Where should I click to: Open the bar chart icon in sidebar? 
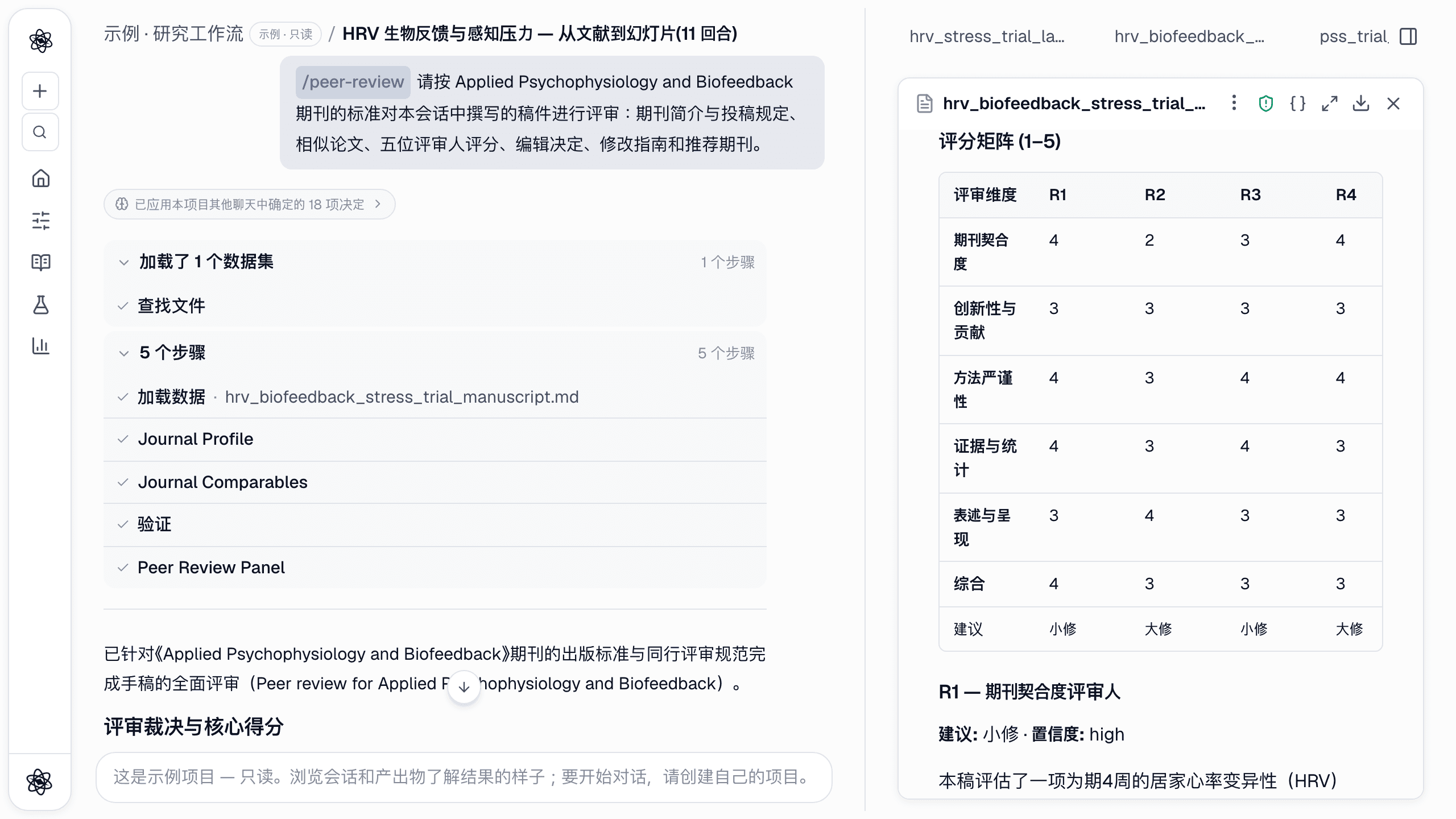point(40,346)
